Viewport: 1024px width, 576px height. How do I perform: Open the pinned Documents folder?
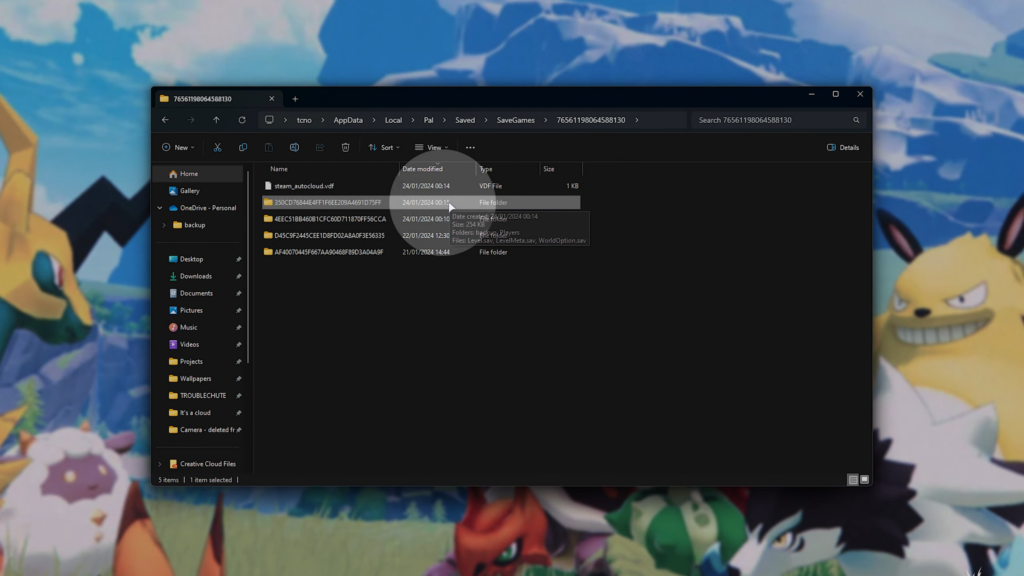tap(199, 293)
